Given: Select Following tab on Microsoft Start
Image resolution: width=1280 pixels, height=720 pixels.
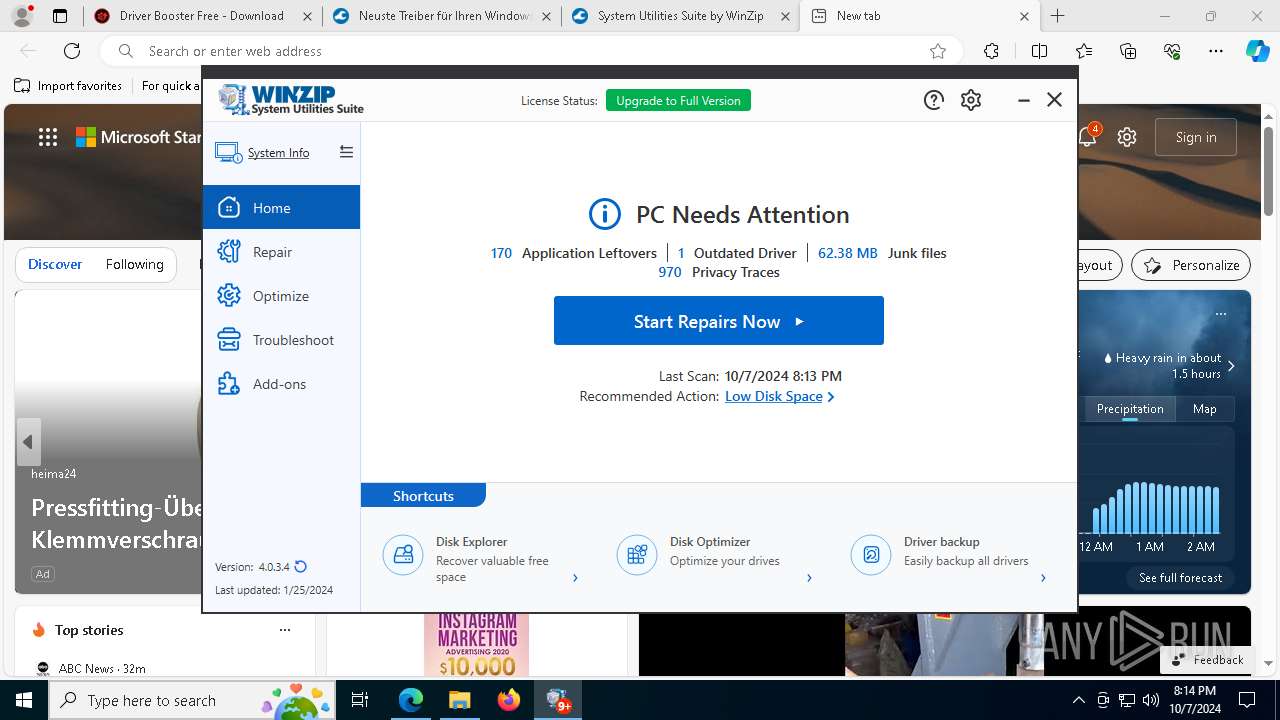Looking at the screenshot, I should [x=134, y=264].
